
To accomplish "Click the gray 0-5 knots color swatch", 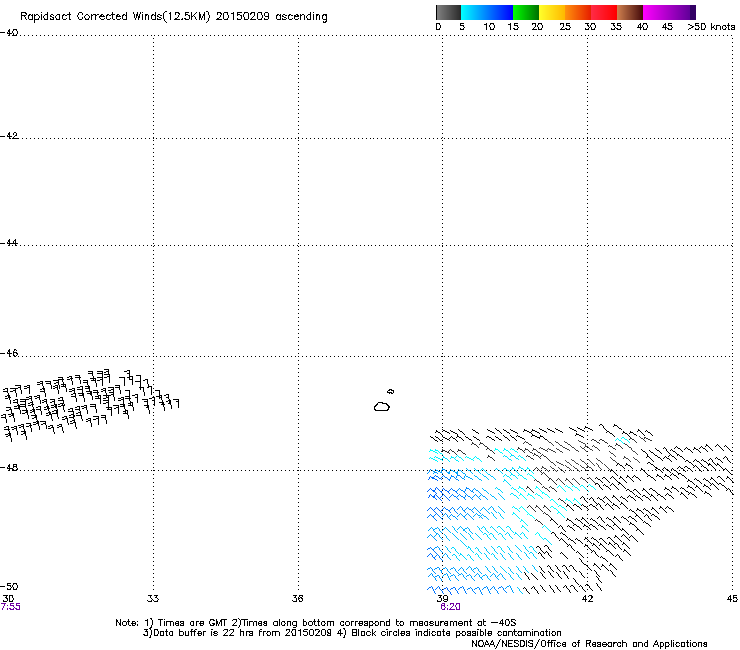I will [x=448, y=12].
